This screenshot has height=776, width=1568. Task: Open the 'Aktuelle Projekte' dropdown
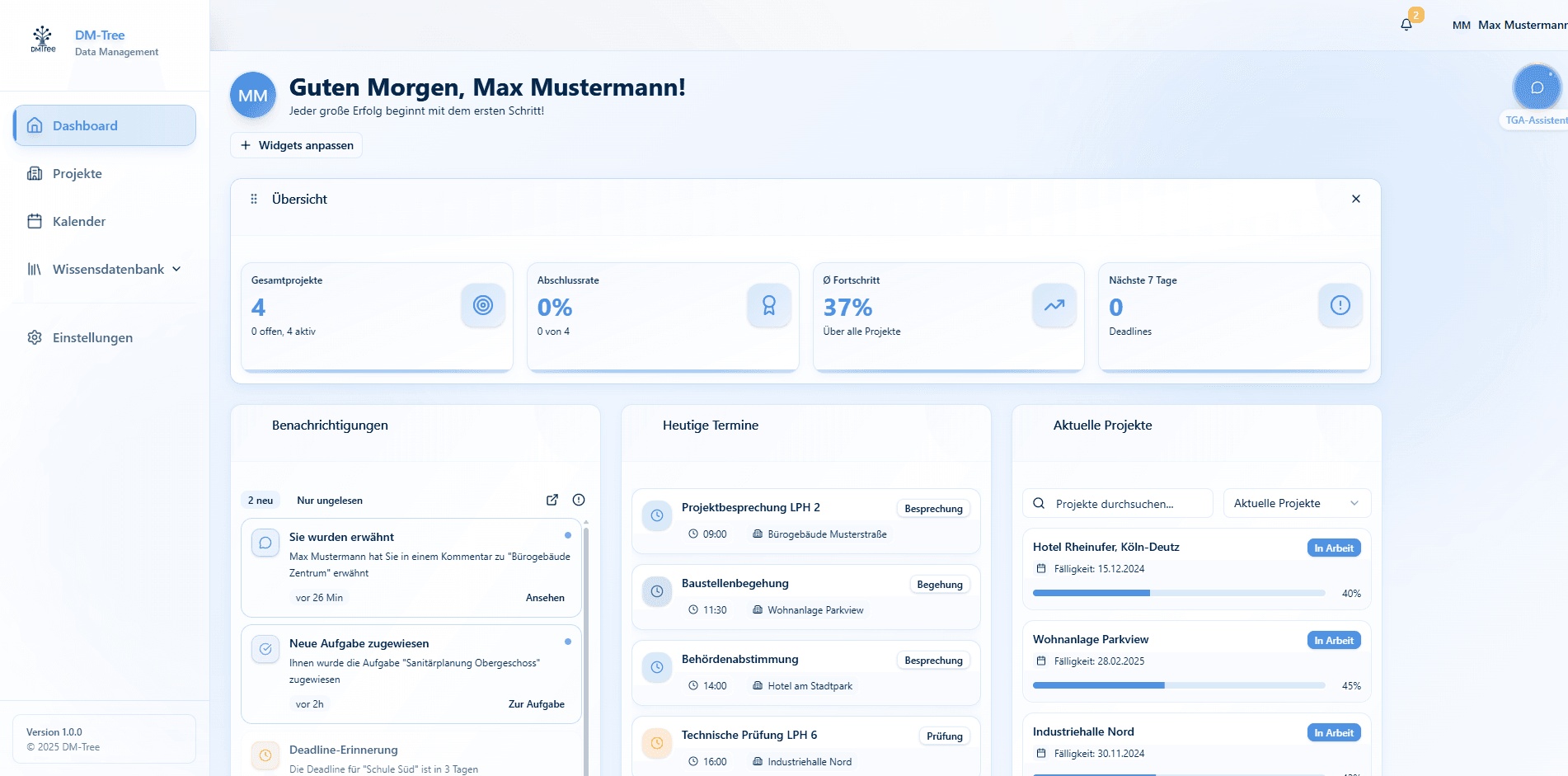1296,503
